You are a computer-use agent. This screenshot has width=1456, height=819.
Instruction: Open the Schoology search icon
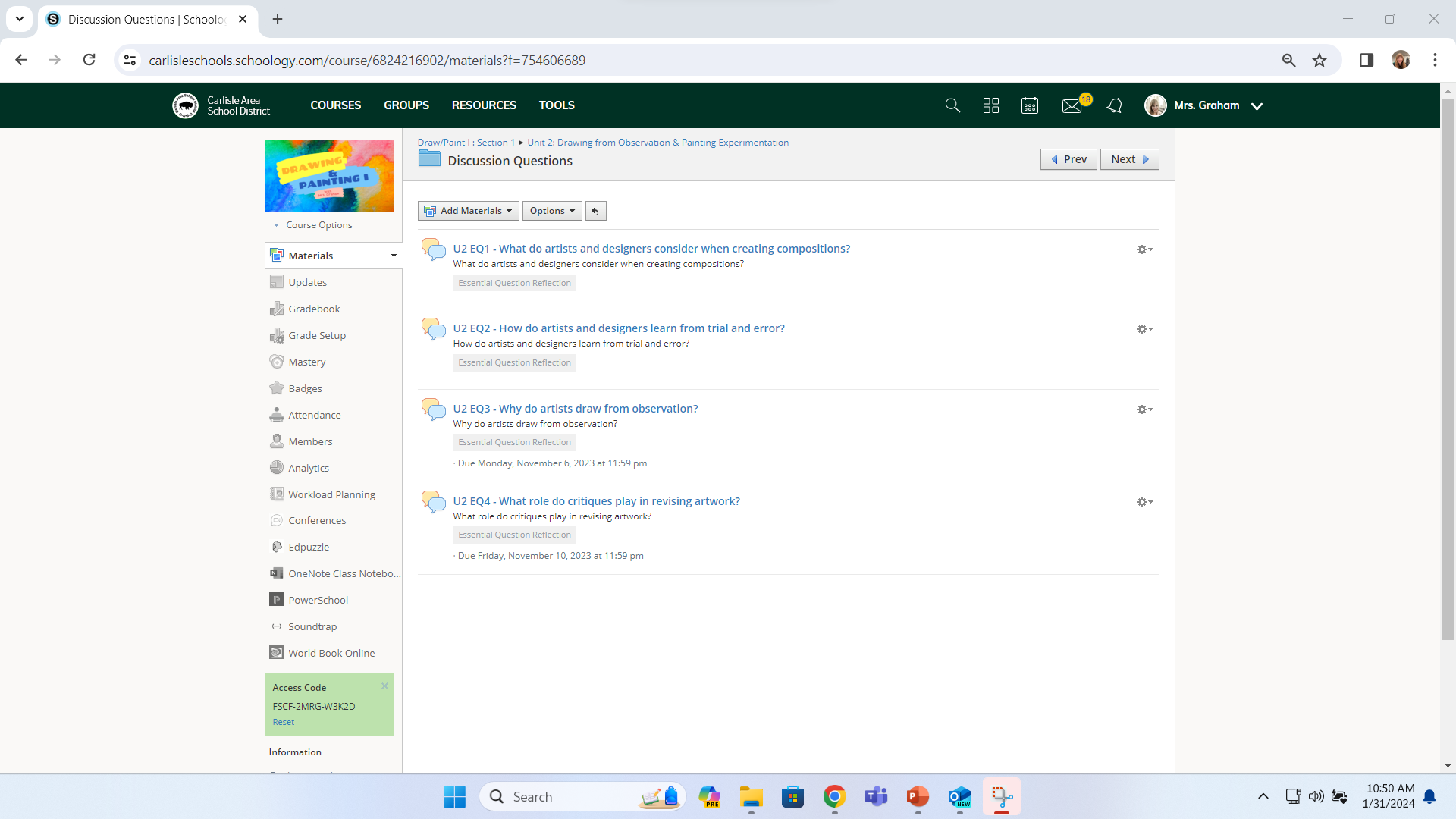coord(952,105)
